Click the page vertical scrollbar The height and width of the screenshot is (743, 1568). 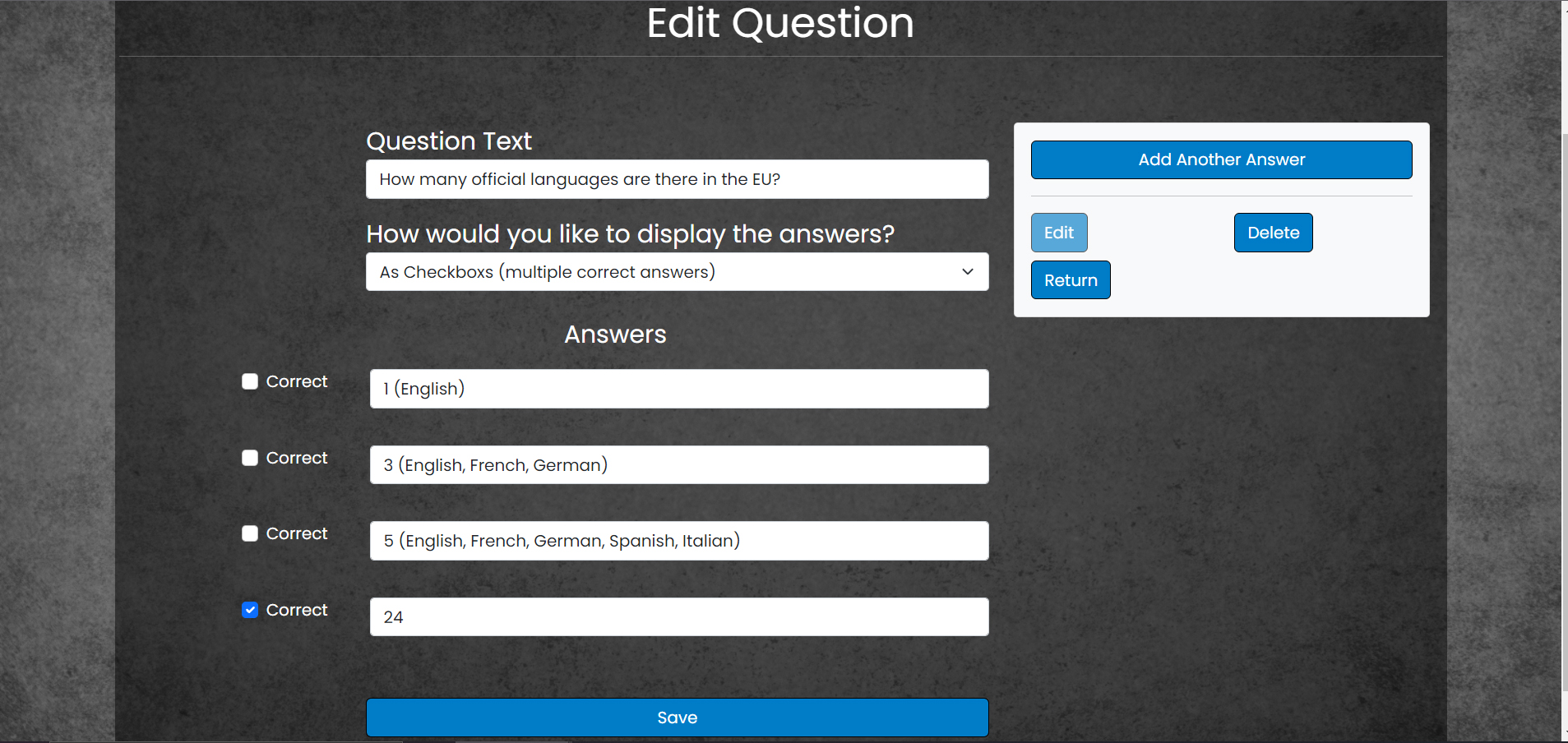tap(1564, 411)
